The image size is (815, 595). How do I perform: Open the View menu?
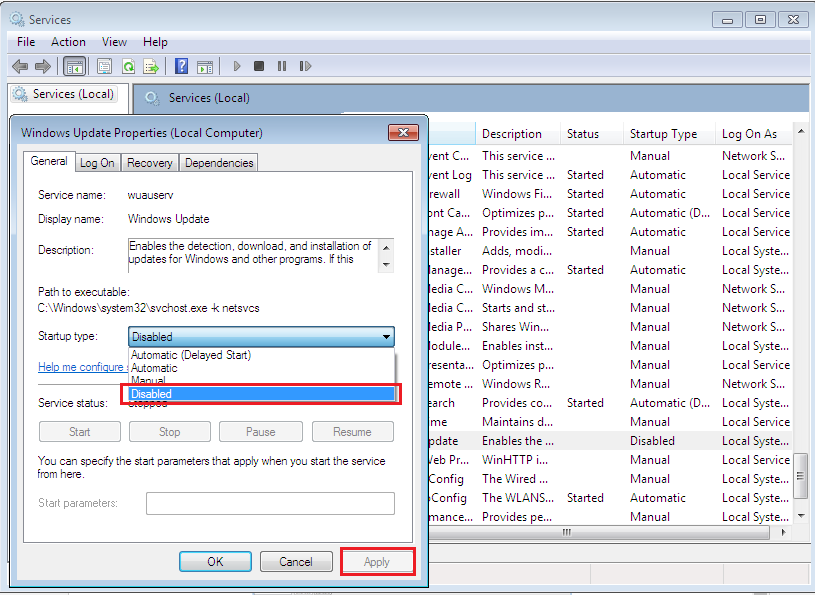(114, 42)
